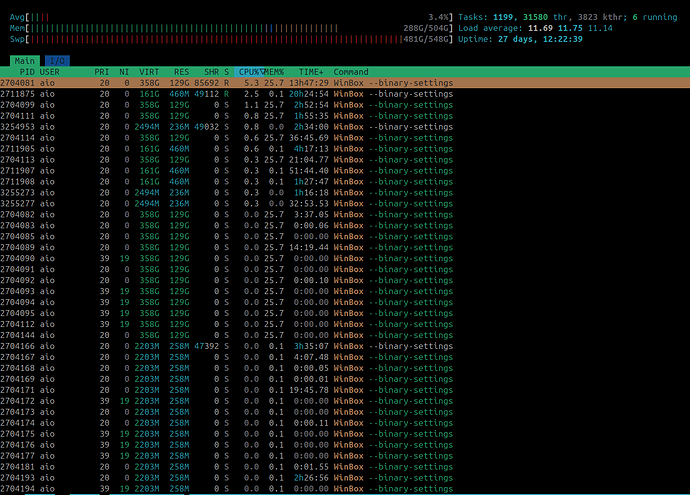Sort by the Command column header
The height and width of the screenshot is (495, 690).
tap(351, 72)
